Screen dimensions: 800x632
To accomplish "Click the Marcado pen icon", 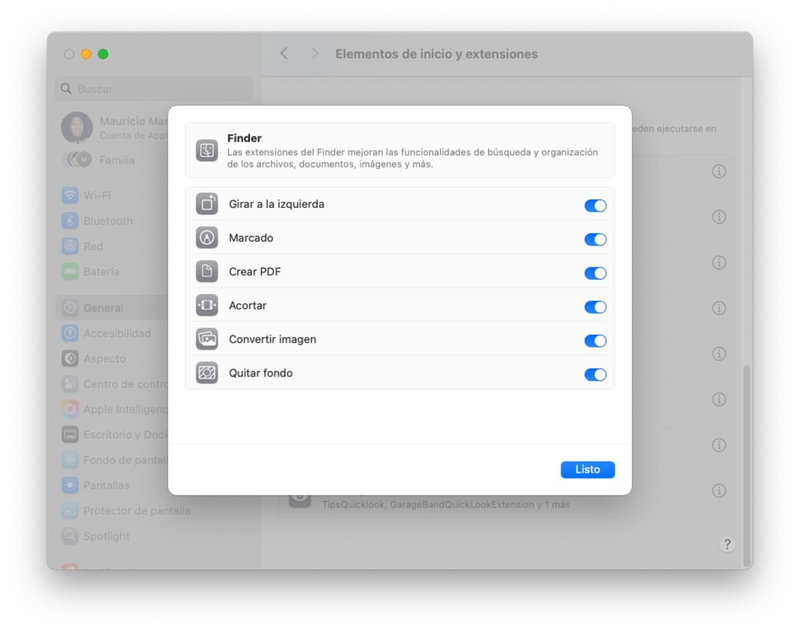I will tap(207, 238).
